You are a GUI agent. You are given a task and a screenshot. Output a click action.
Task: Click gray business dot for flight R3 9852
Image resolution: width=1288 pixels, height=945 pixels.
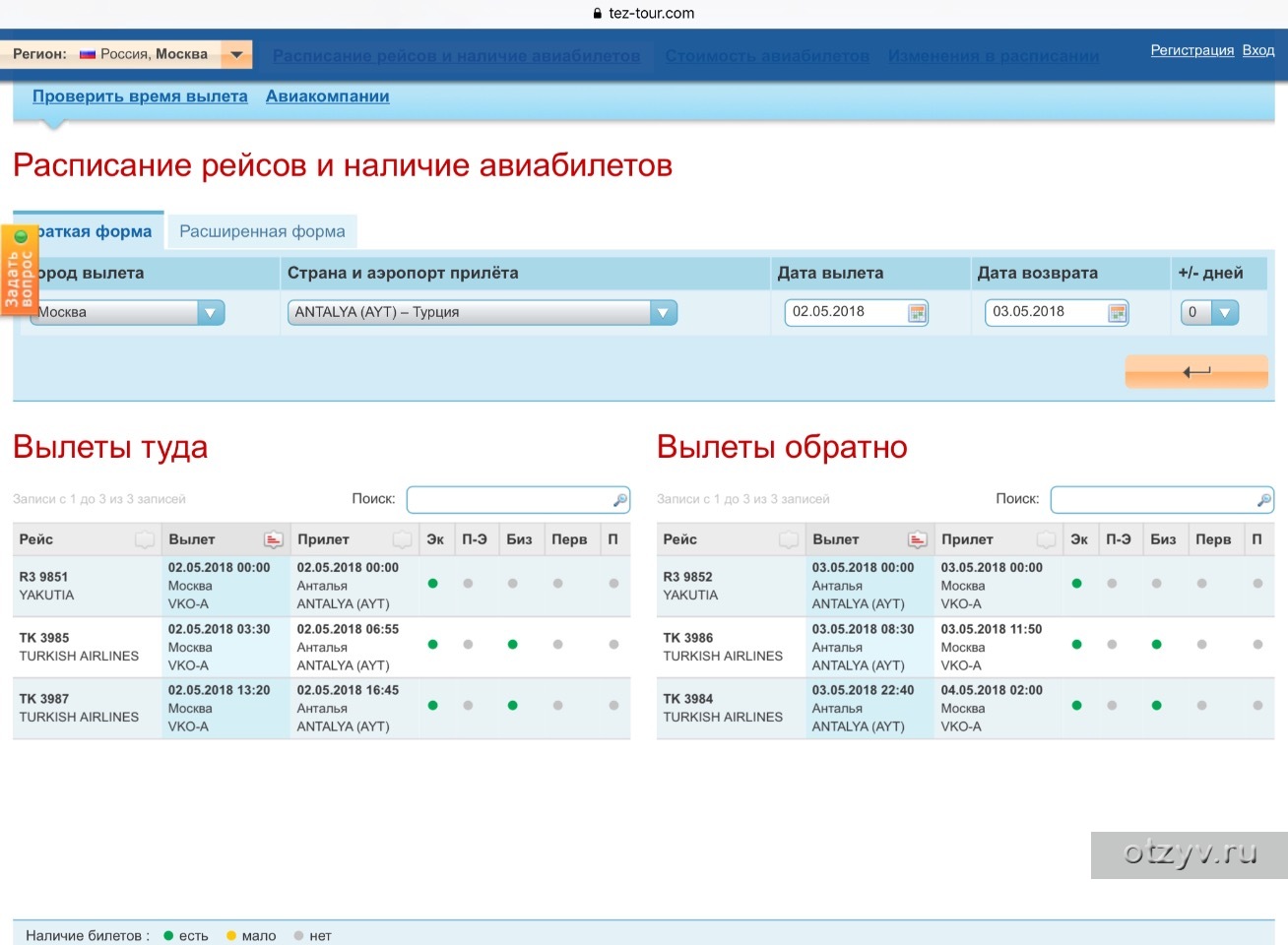[1156, 584]
